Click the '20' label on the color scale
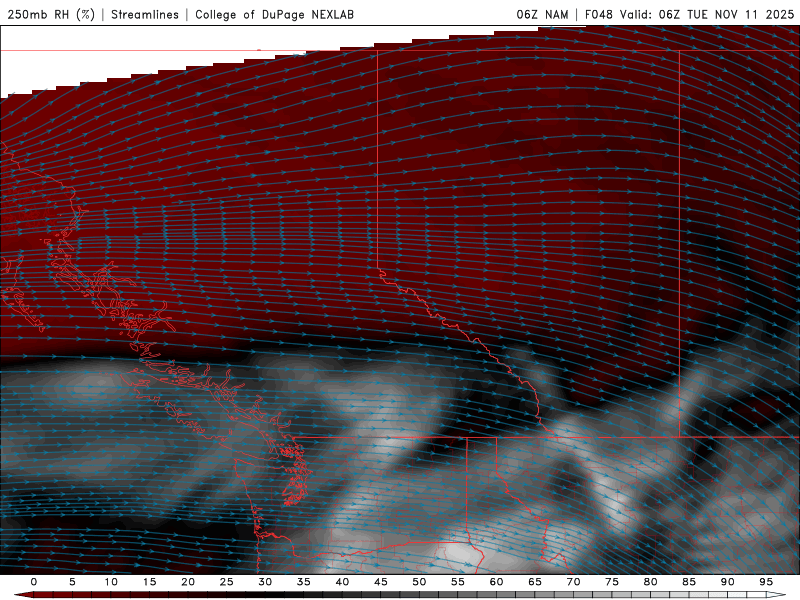 188,582
